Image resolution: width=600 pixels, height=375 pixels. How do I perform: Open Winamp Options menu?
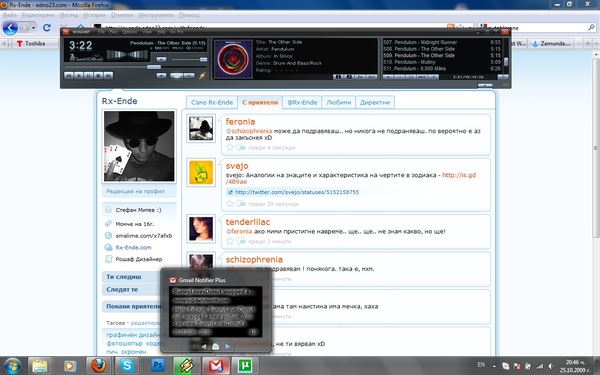(129, 32)
